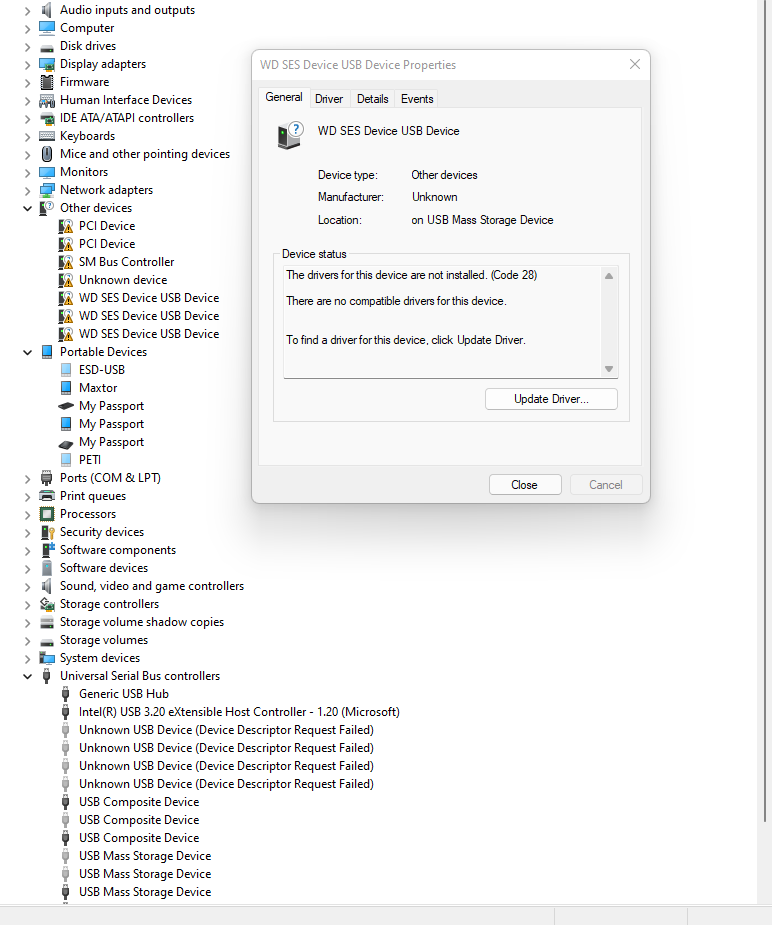
Task: Click the Update Driver button
Action: [551, 399]
